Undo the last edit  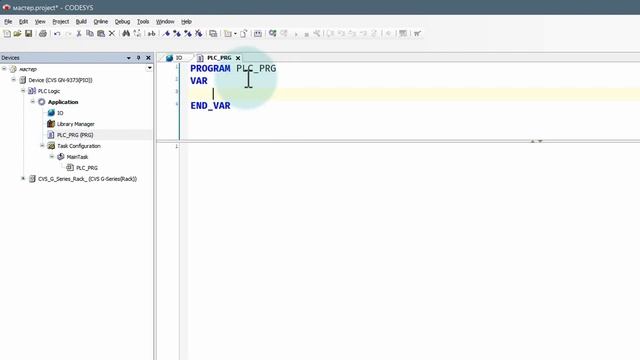(x=57, y=33)
